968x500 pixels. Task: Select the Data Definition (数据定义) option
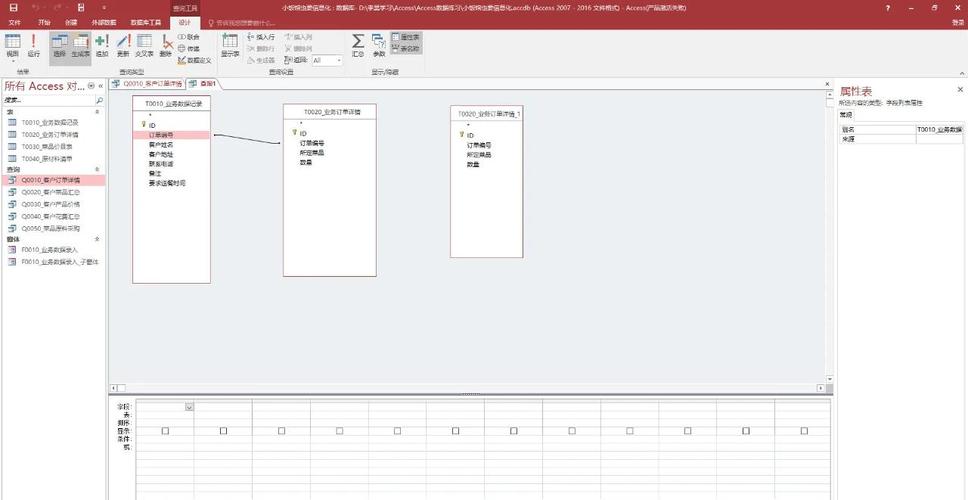[194, 60]
